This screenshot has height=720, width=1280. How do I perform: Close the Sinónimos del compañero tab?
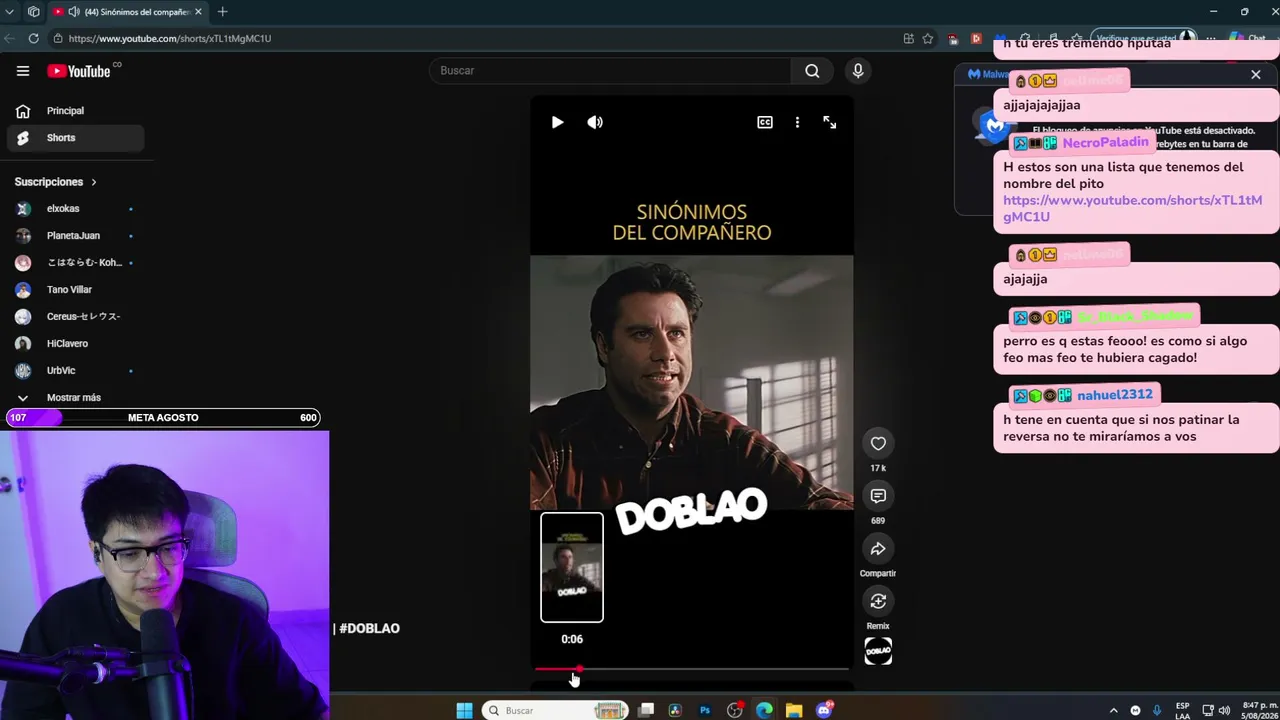pyautogui.click(x=198, y=12)
